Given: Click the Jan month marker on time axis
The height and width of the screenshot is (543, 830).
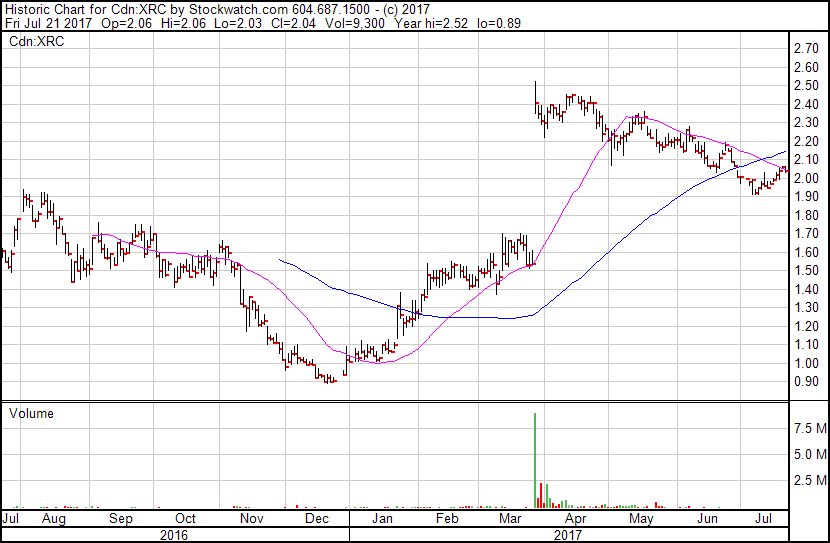Looking at the screenshot, I should coord(381,520).
